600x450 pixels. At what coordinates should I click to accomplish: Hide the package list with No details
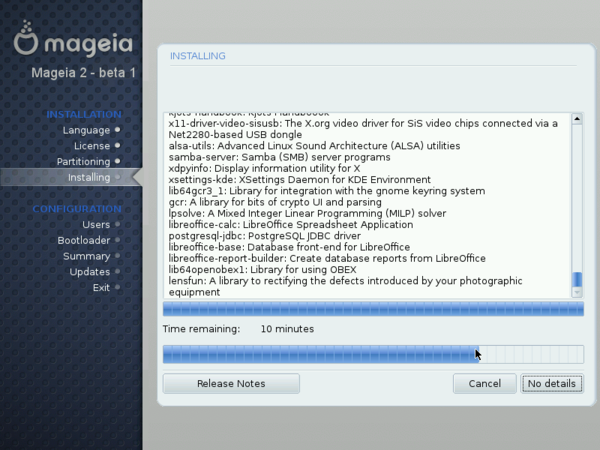coord(552,383)
